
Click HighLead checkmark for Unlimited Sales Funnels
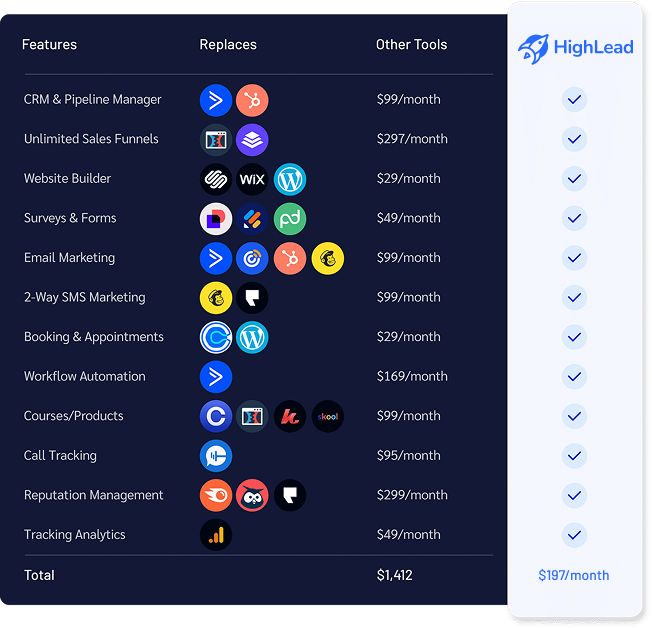(574, 139)
